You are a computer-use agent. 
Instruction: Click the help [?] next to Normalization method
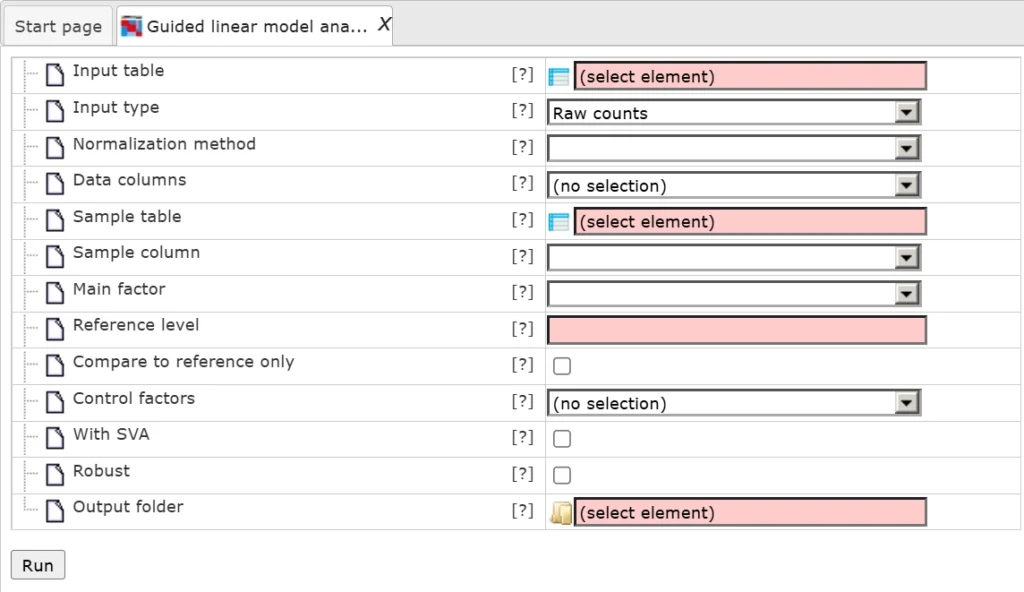tap(522, 147)
